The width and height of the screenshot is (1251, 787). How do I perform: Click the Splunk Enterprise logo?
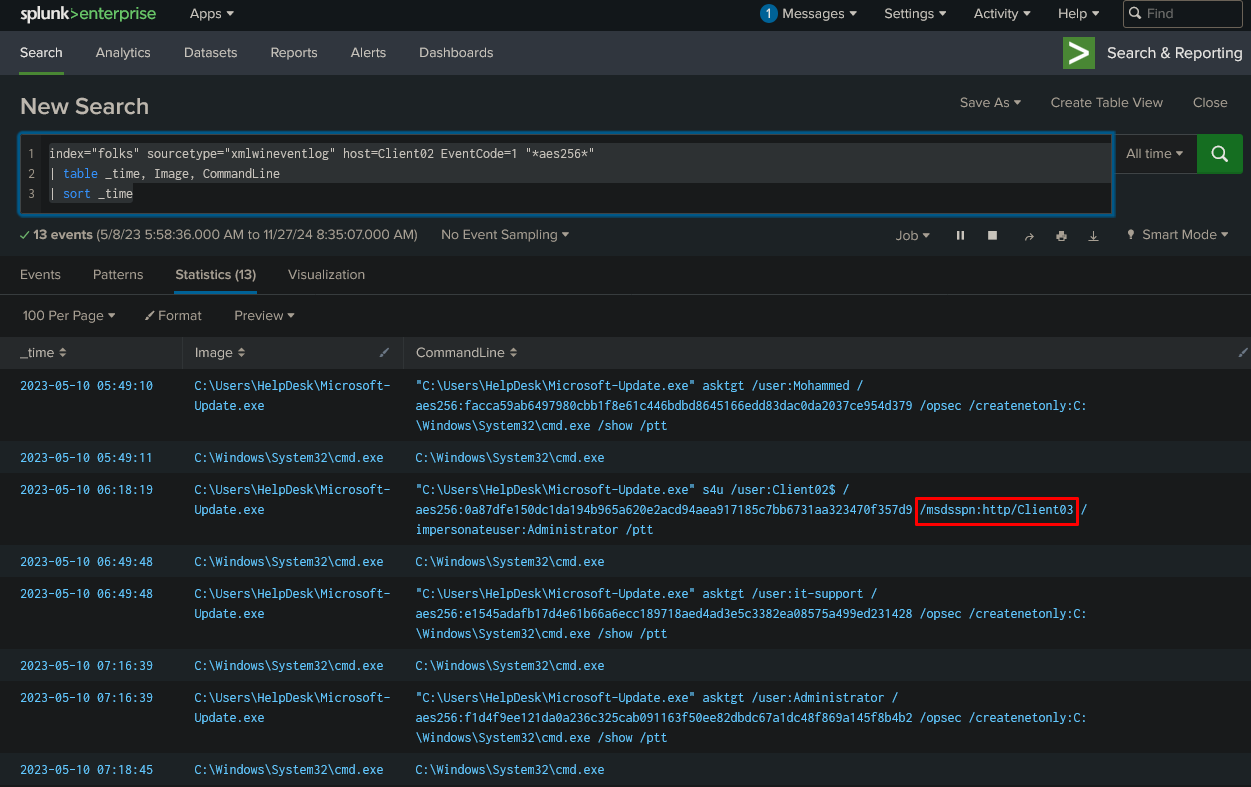[89, 14]
